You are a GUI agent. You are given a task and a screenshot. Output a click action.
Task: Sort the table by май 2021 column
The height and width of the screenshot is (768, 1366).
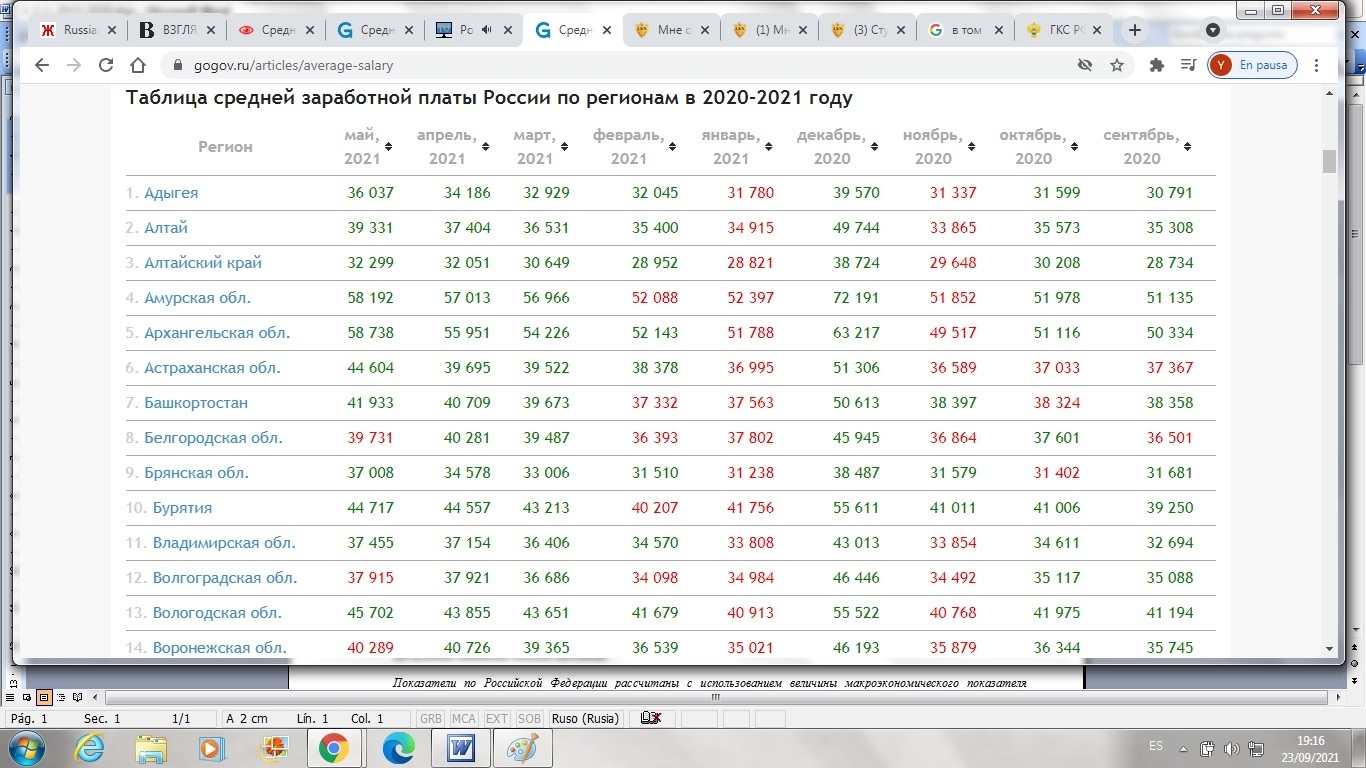coord(388,147)
